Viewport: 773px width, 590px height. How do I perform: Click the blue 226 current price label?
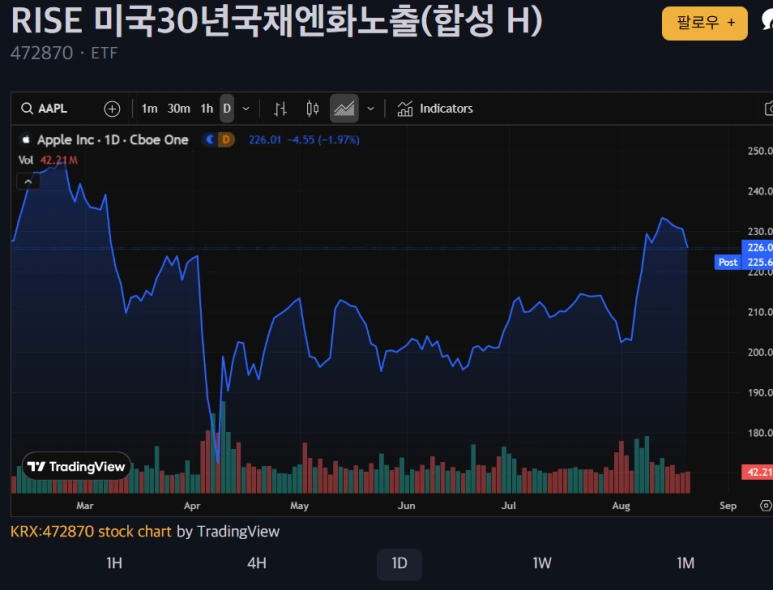[x=758, y=247]
